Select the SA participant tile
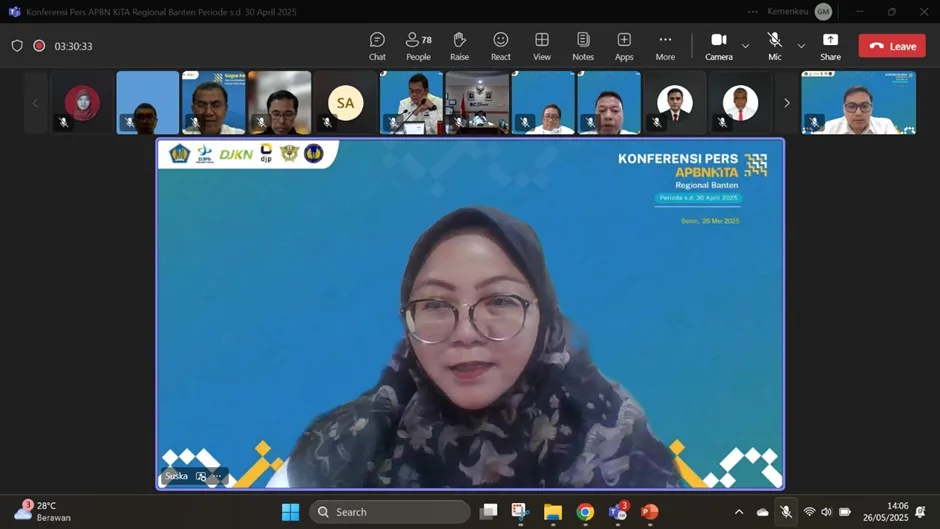Screen dimensions: 940x529 (345, 103)
